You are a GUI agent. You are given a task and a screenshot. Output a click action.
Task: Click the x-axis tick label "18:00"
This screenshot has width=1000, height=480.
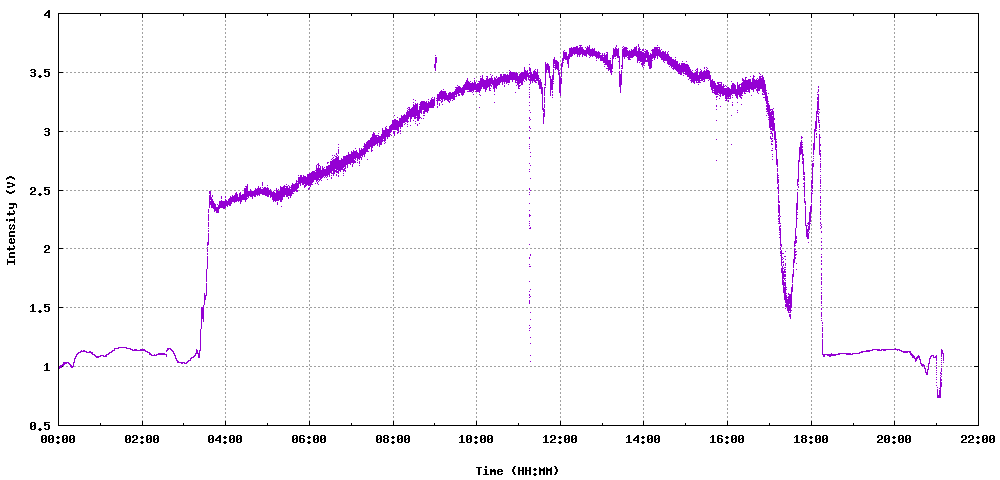(x=811, y=439)
